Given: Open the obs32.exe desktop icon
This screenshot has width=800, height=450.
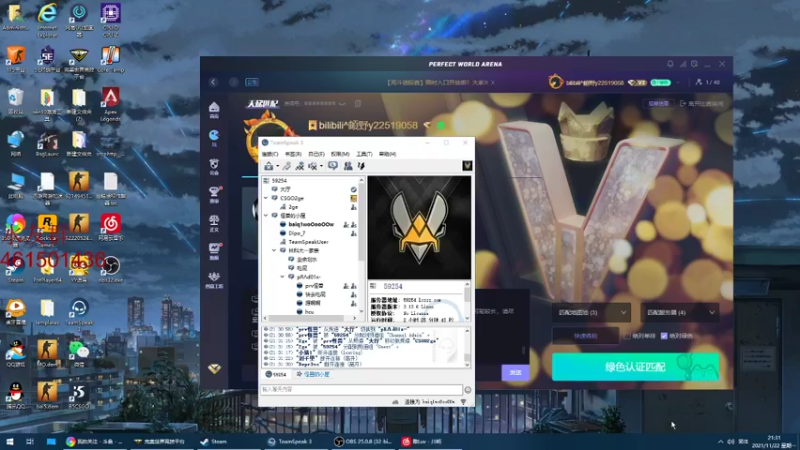Looking at the screenshot, I should coord(110,269).
